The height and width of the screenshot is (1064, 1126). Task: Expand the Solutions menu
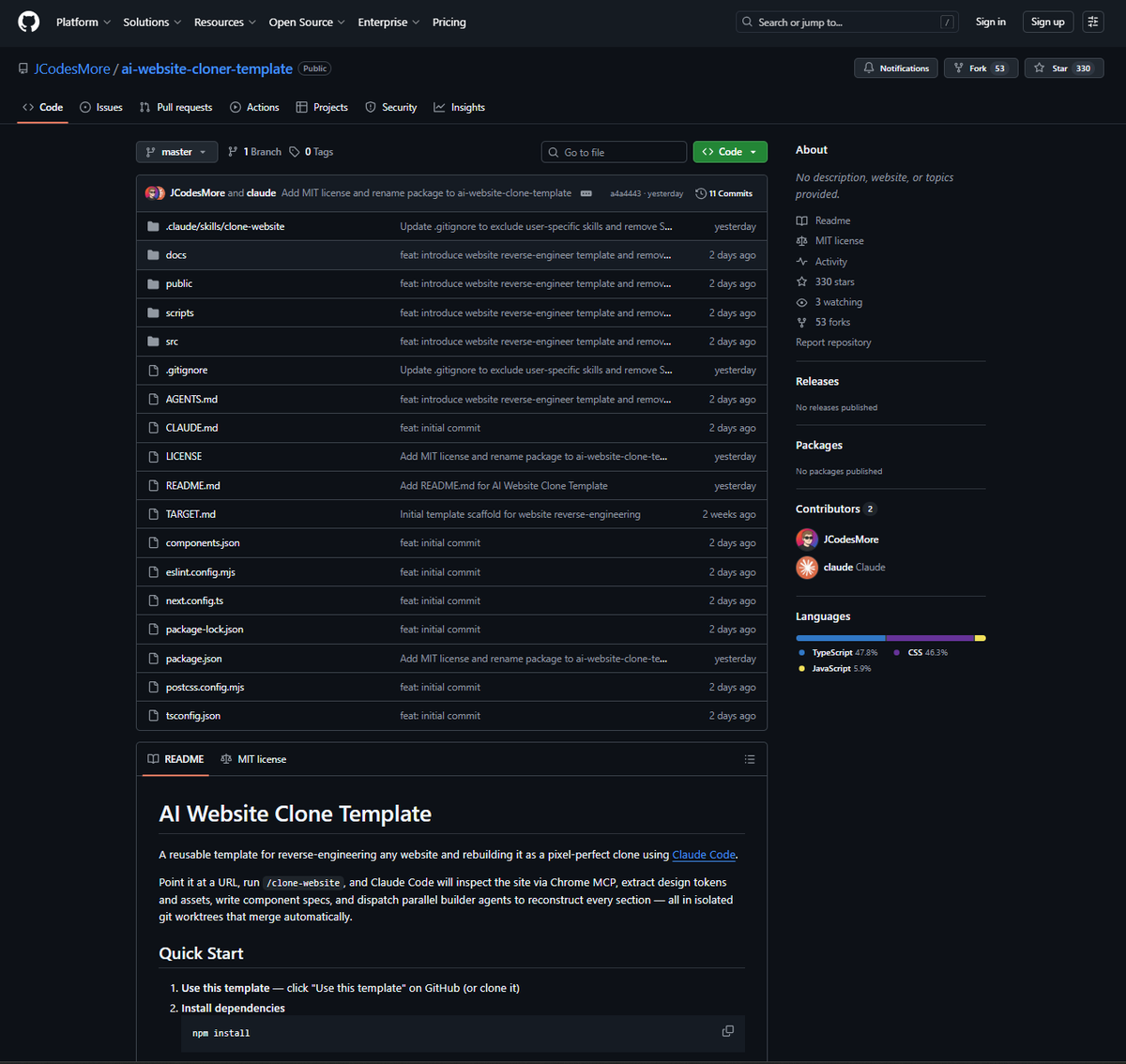coord(152,22)
